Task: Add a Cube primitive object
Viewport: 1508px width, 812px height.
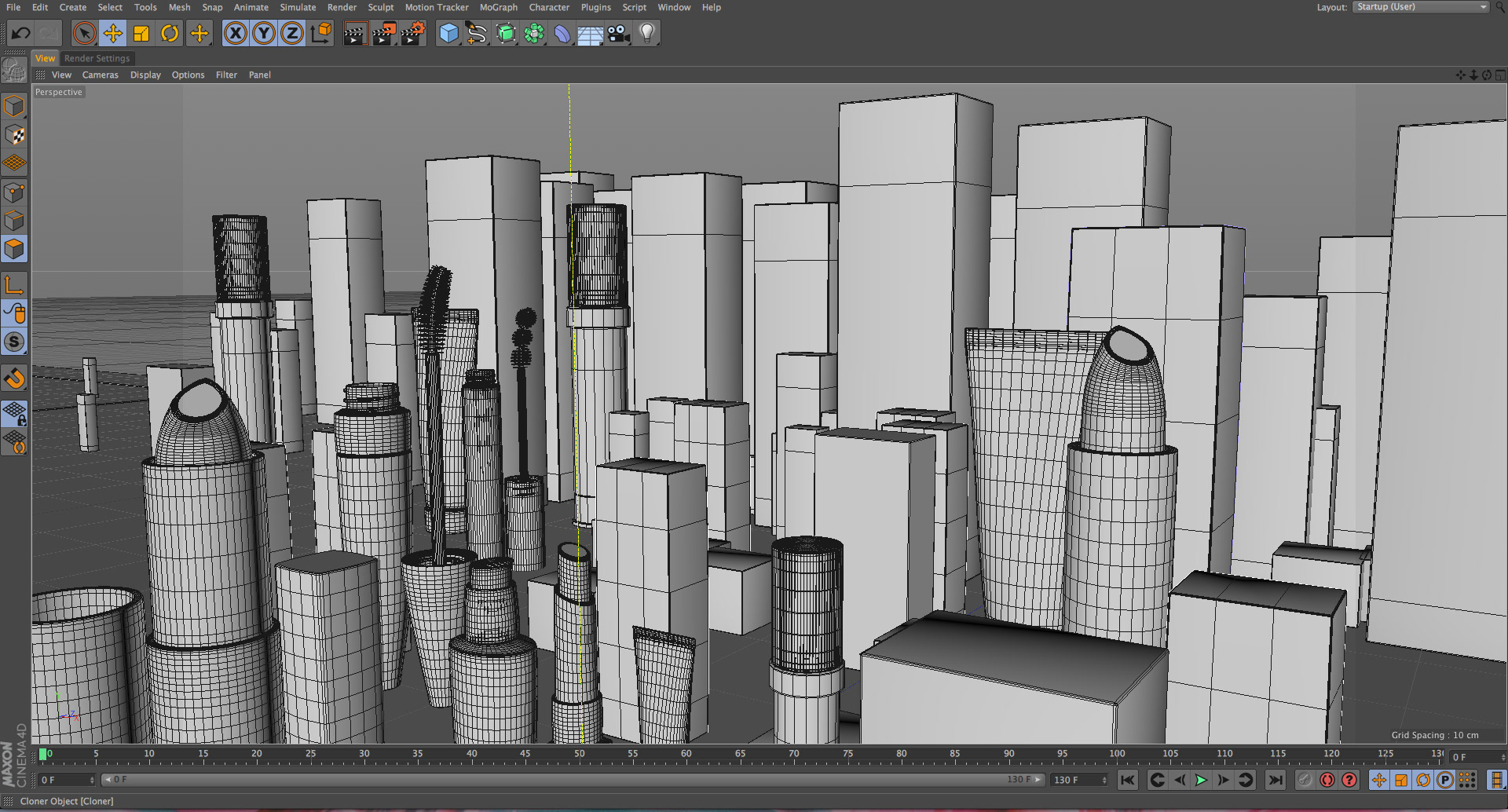Action: click(448, 34)
